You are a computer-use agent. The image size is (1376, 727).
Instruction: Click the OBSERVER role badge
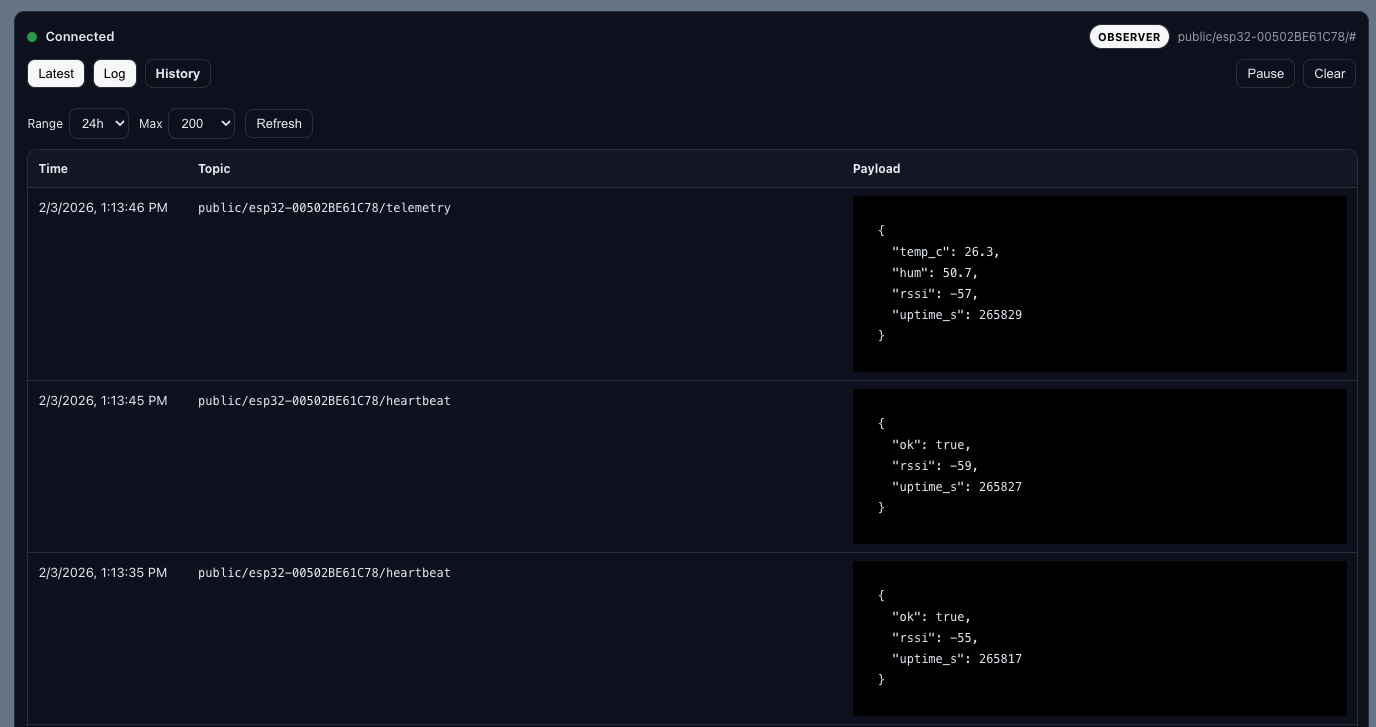1129,37
